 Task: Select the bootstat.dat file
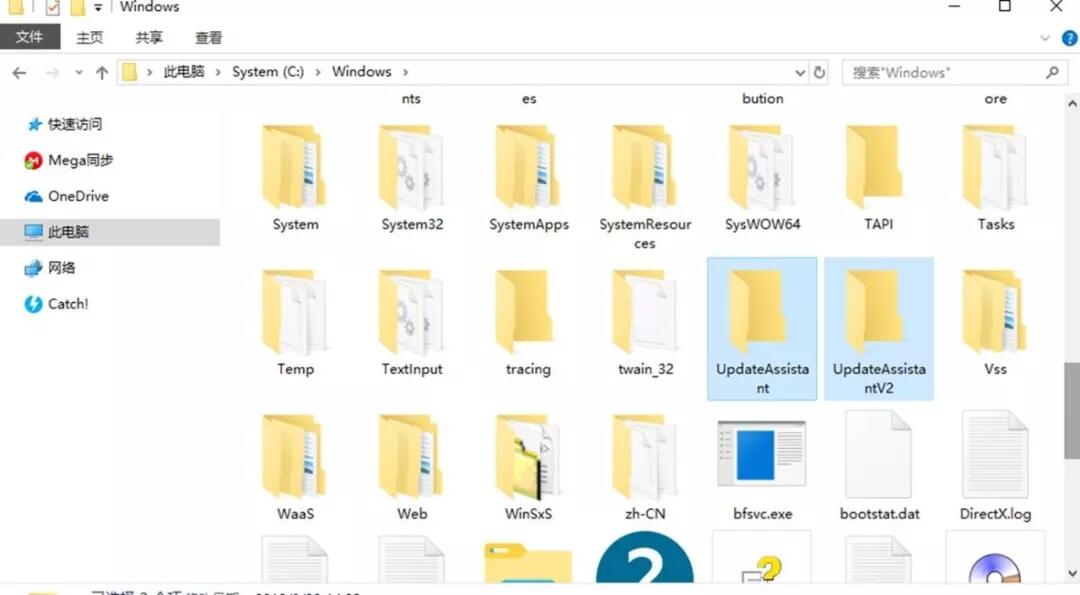[x=879, y=468]
